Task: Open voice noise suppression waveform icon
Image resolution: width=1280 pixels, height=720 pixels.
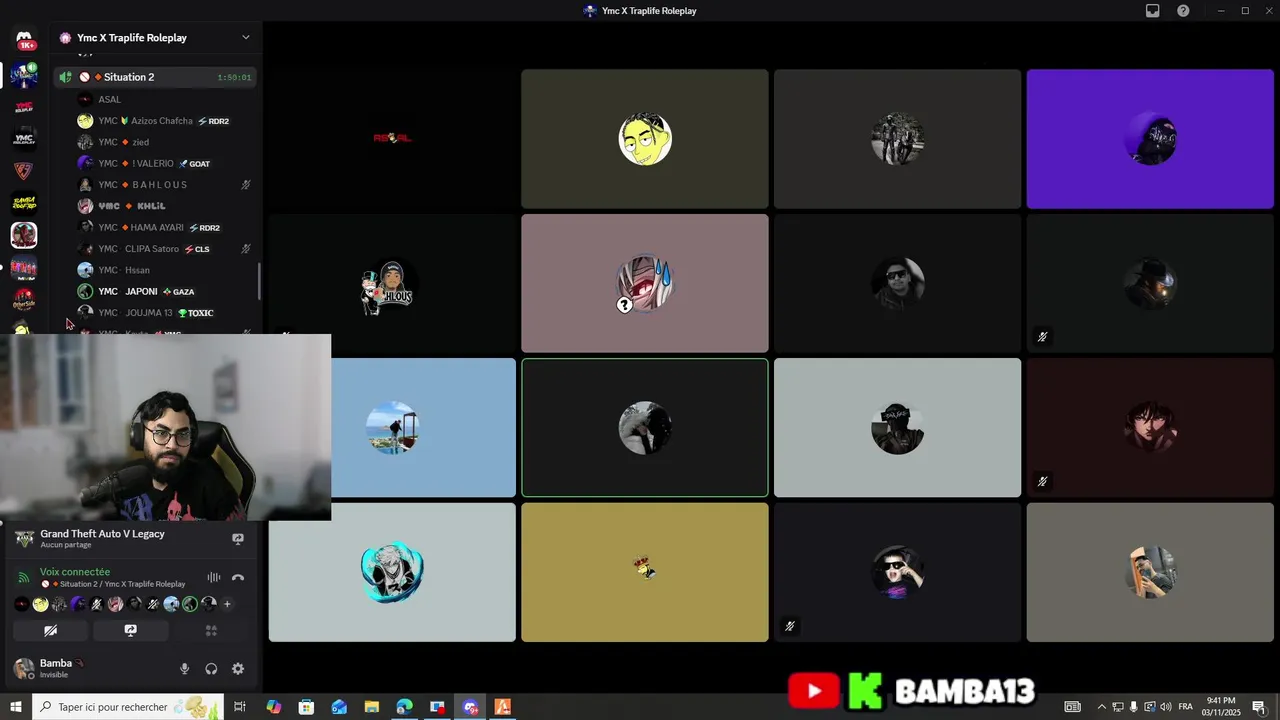Action: point(213,577)
